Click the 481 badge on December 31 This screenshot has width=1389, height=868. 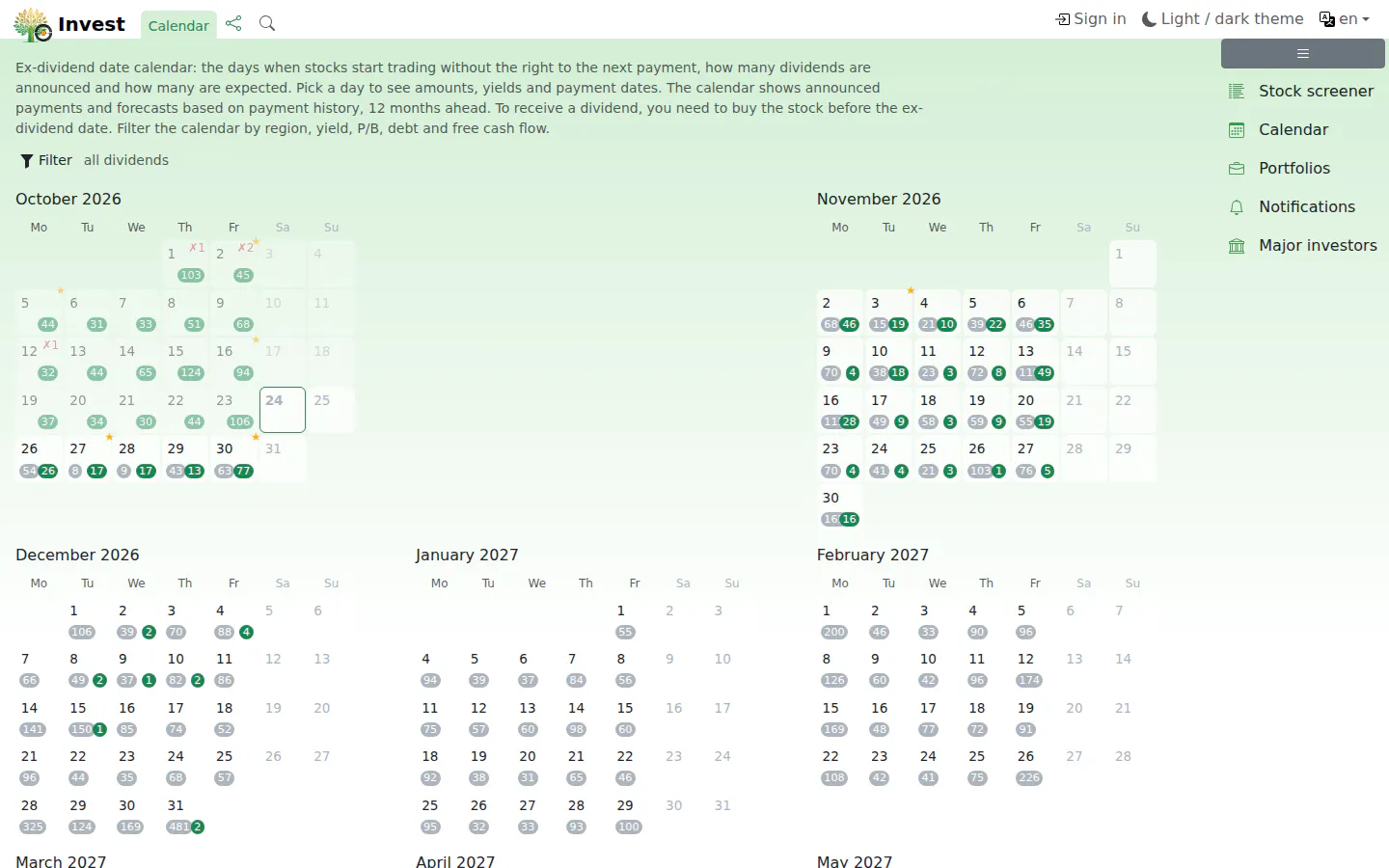178,827
